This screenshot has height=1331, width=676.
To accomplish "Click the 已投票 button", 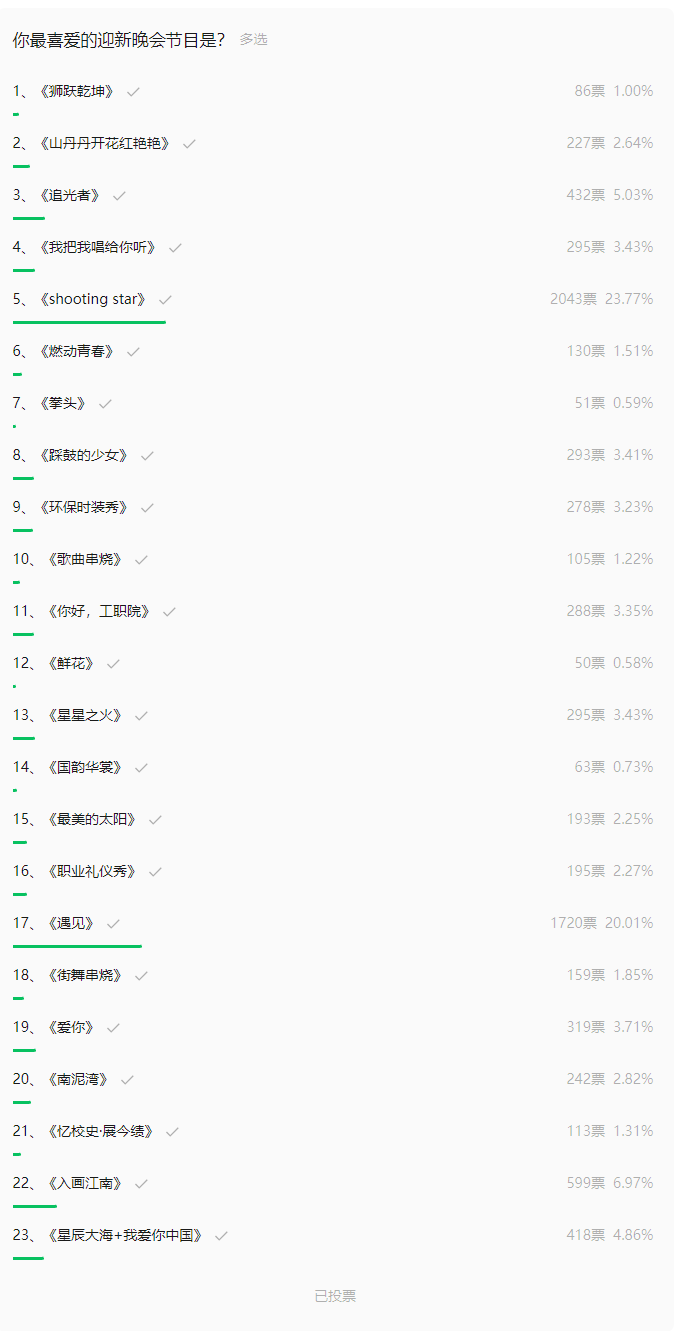I will tap(335, 1296).
